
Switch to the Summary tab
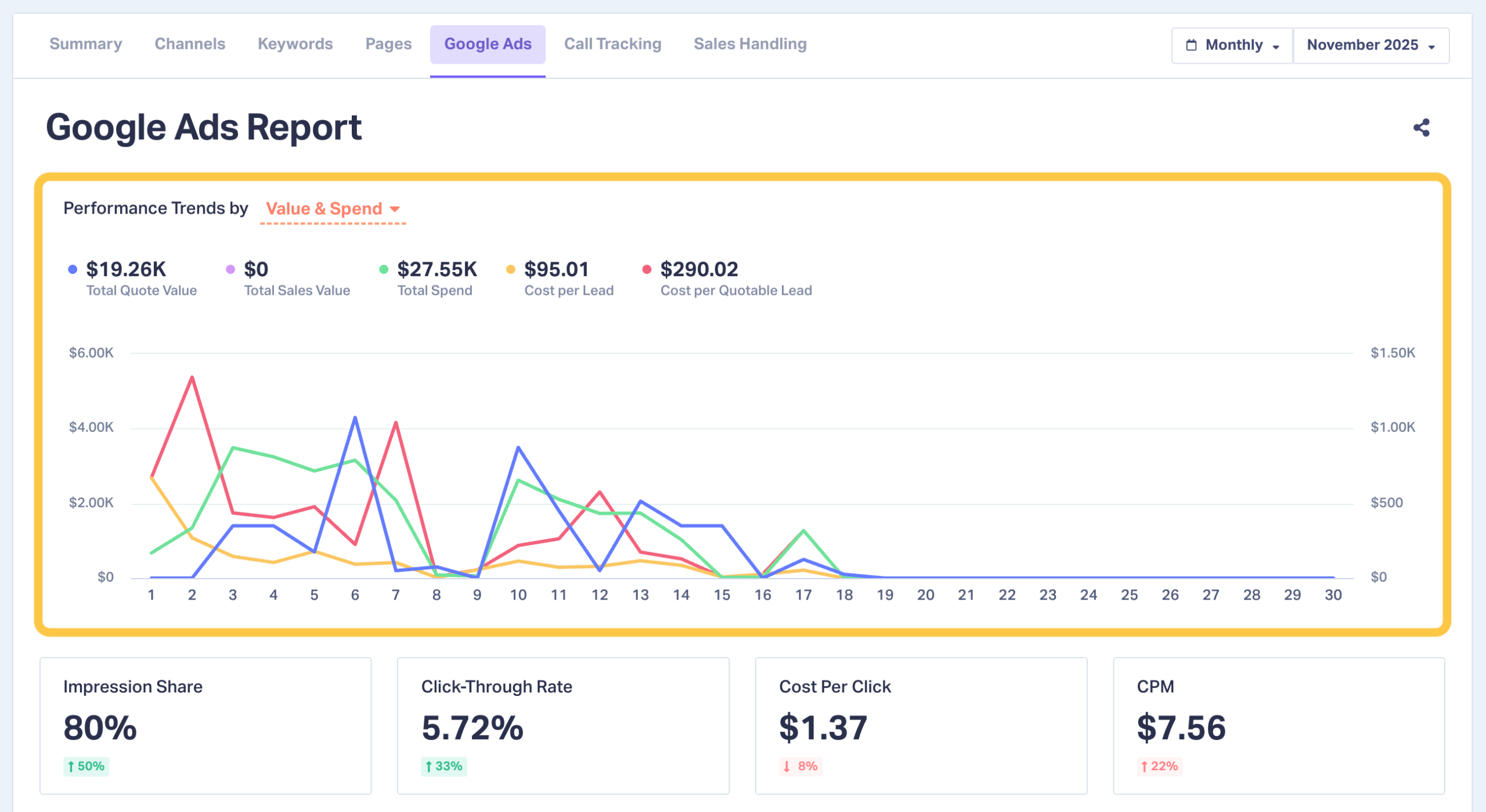coord(86,44)
